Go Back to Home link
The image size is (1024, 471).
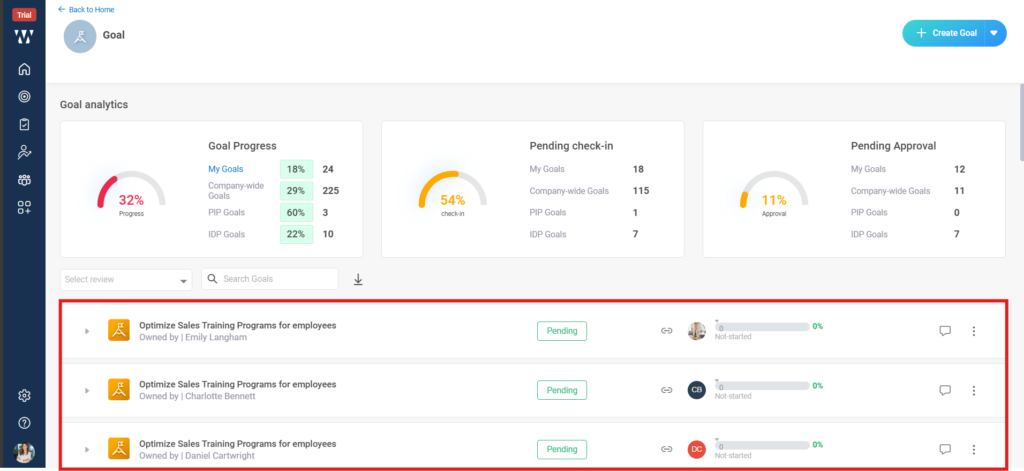(x=87, y=10)
